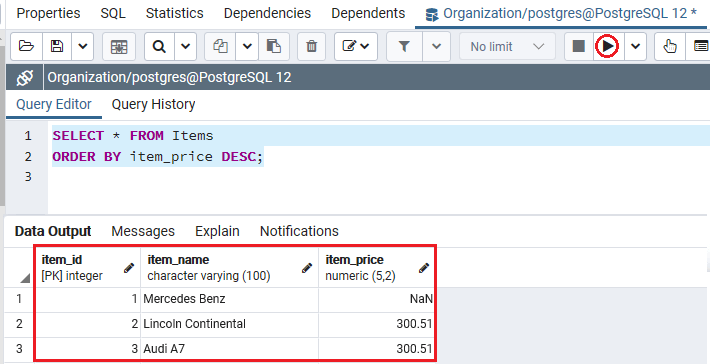The height and width of the screenshot is (364, 710).
Task: Open the Messages tab
Action: pos(143,231)
